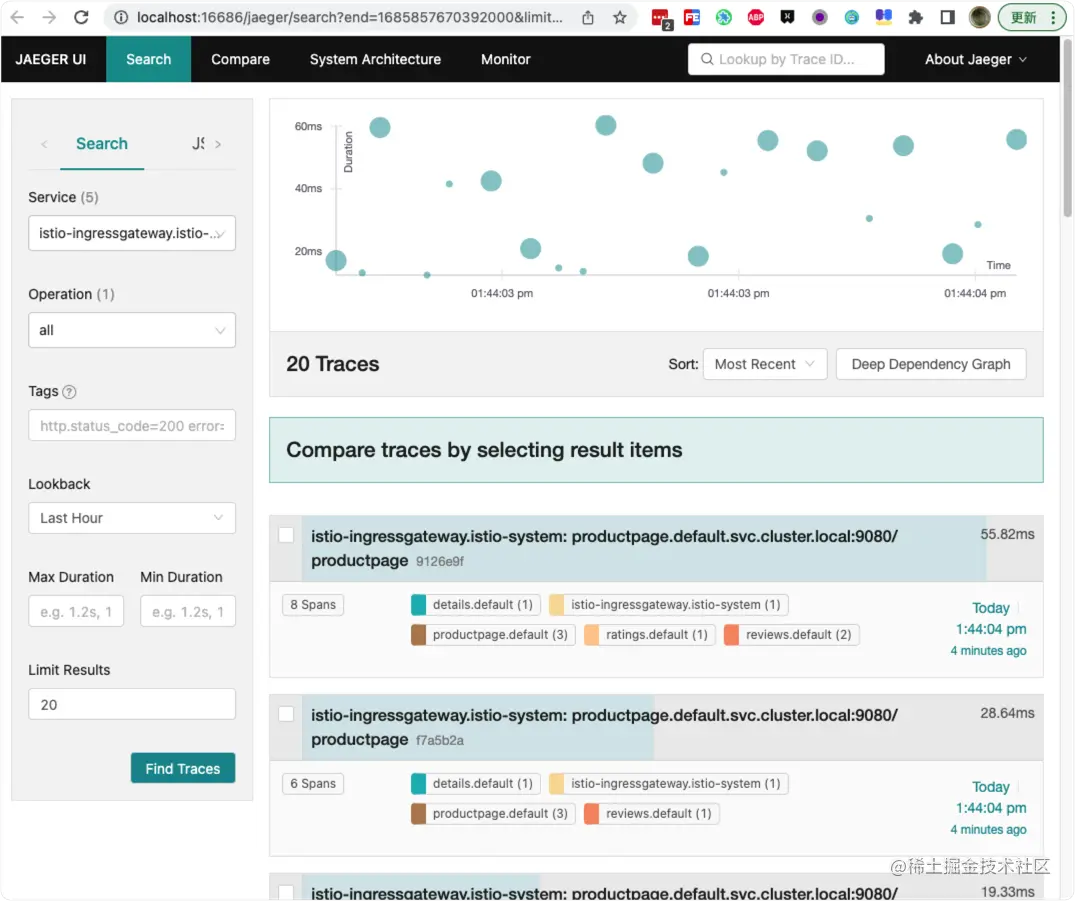Screen dimensions: 1075x901
Task: Open the Operation dropdown showing all
Action: click(132, 330)
